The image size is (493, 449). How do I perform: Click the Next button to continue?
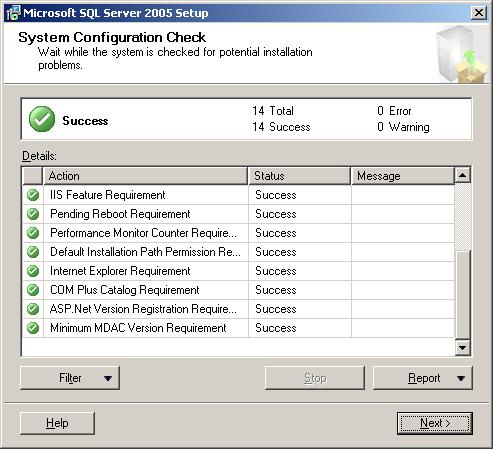tap(435, 423)
